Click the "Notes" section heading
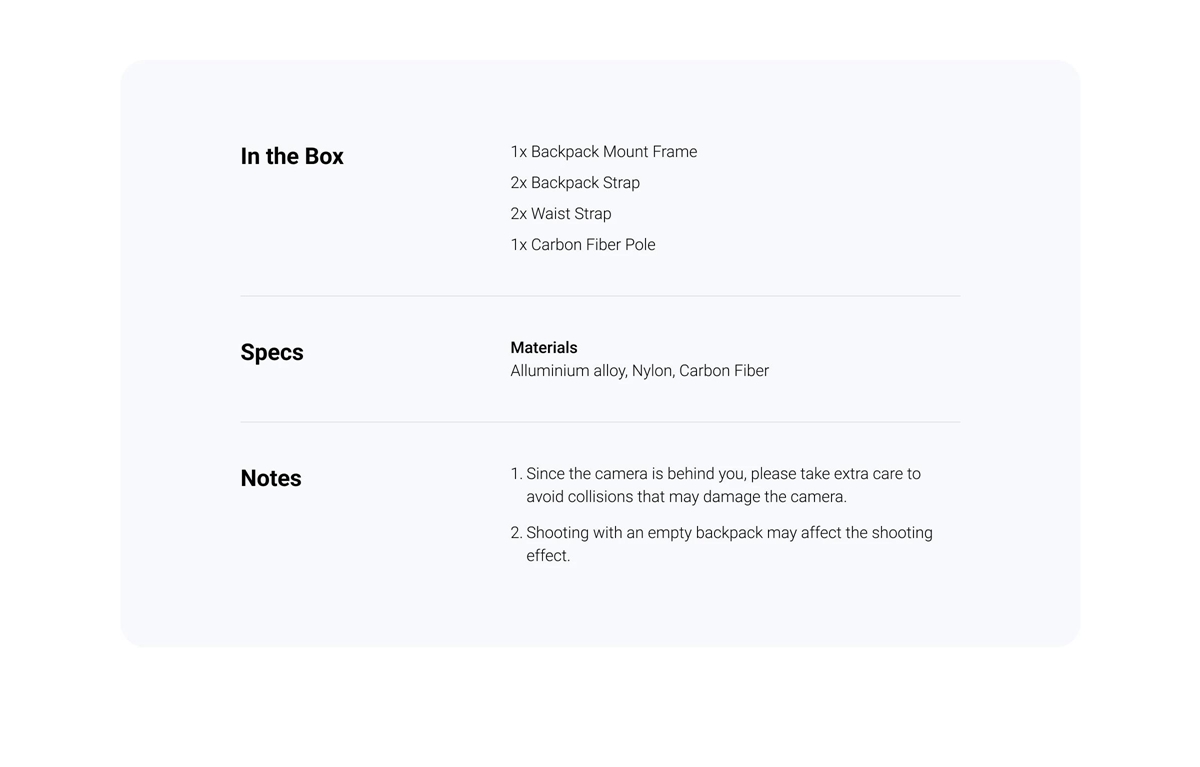This screenshot has width=1200, height=767. 271,479
